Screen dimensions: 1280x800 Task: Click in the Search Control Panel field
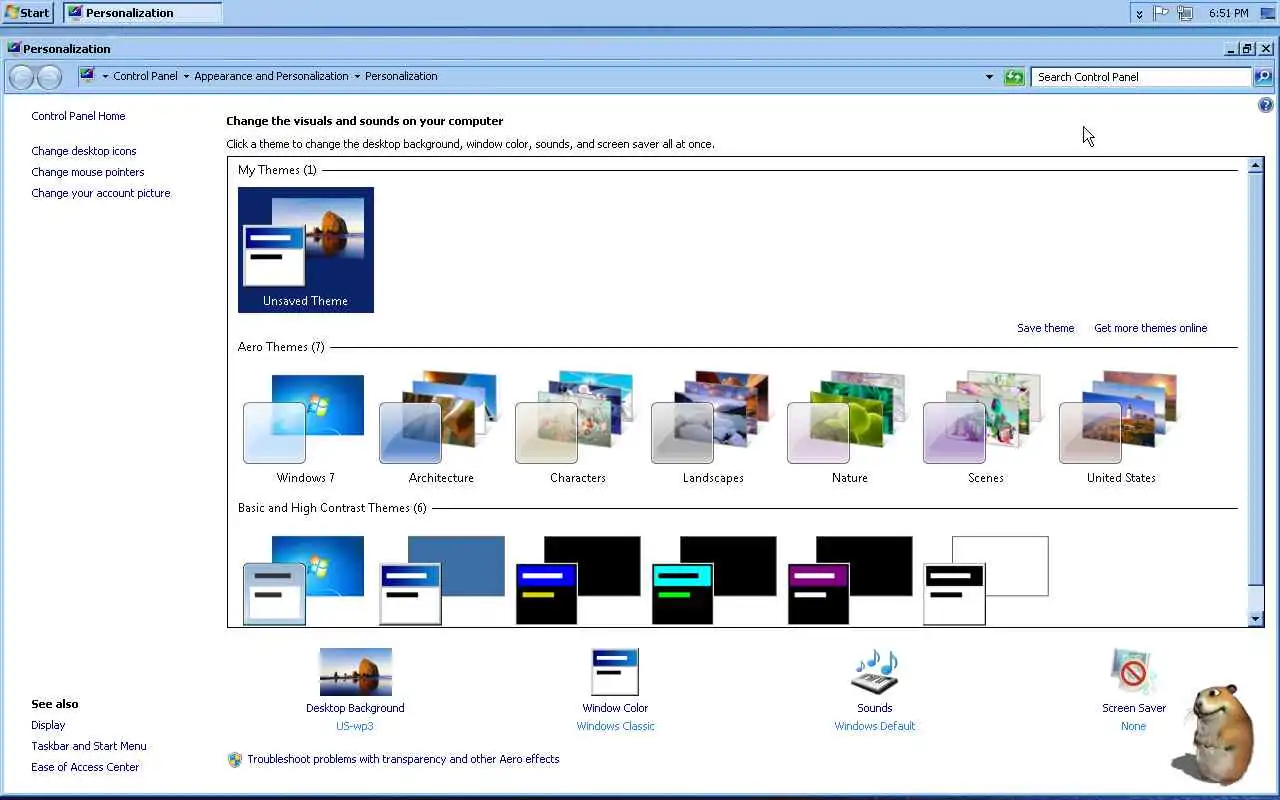coord(1141,77)
